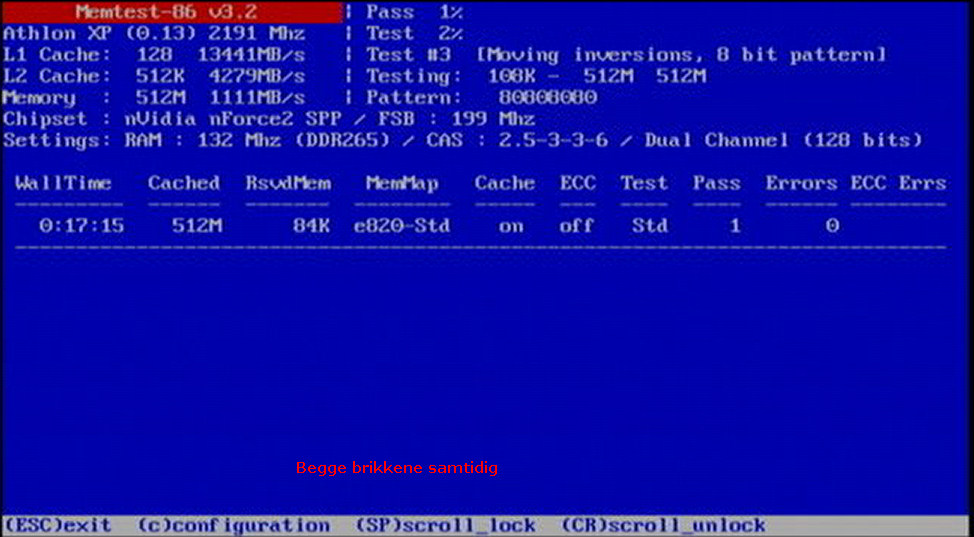
Task: Click the ECC Errs column header
Action: [898, 183]
